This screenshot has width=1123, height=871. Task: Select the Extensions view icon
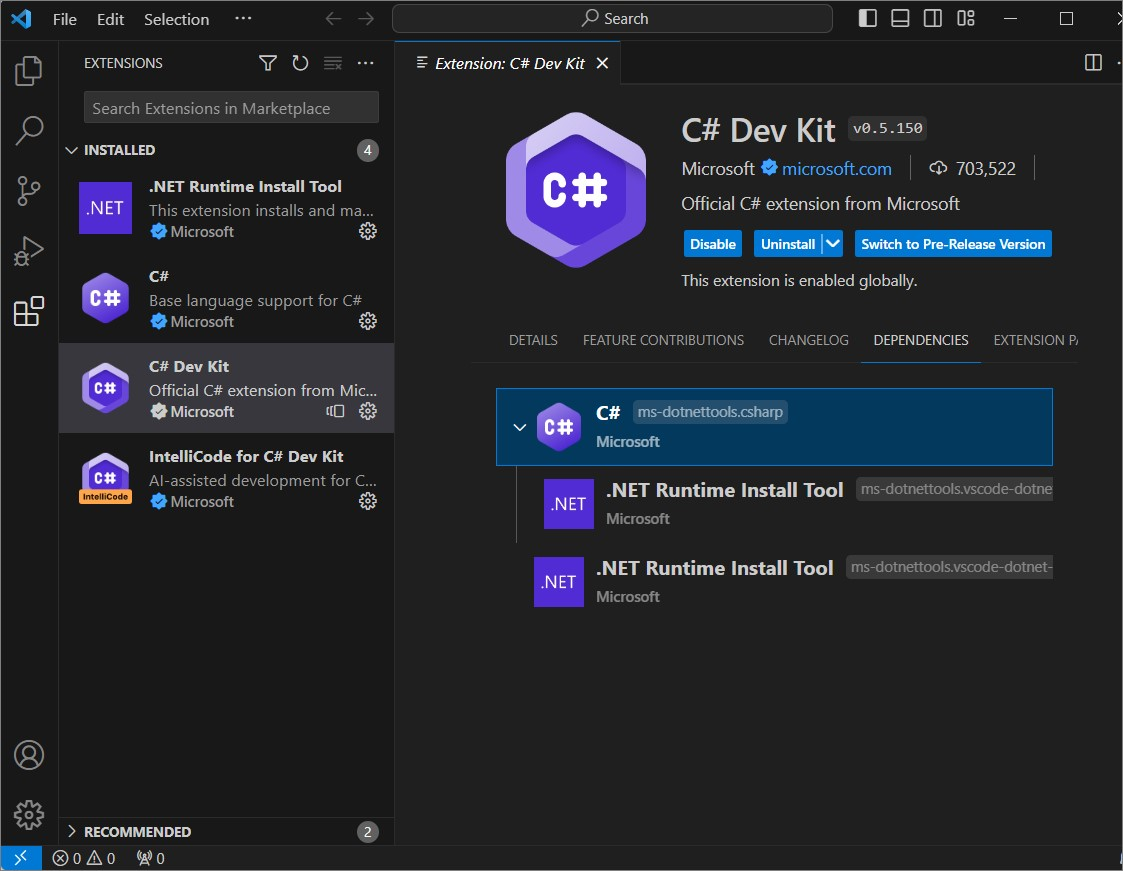29,311
